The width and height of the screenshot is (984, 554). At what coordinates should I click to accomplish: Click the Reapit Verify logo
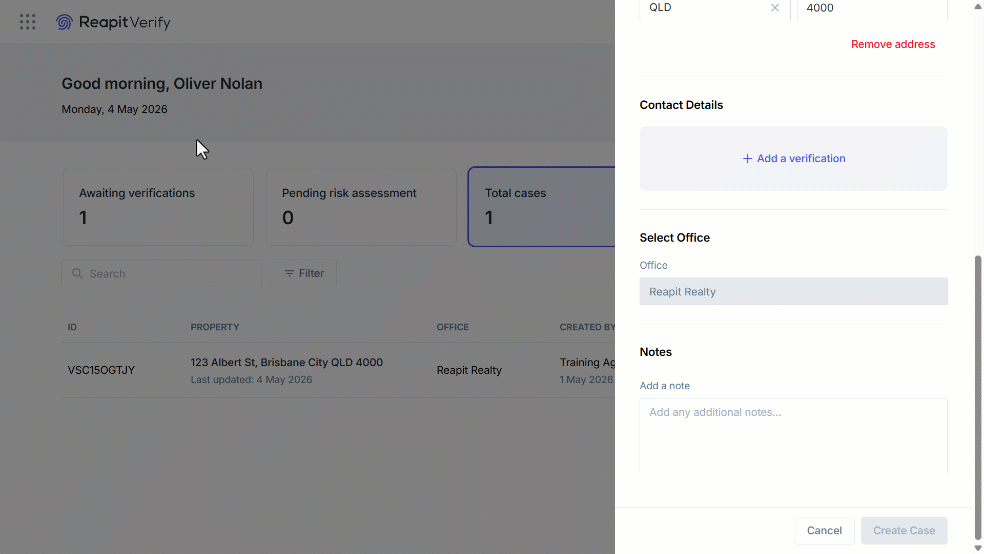point(113,22)
